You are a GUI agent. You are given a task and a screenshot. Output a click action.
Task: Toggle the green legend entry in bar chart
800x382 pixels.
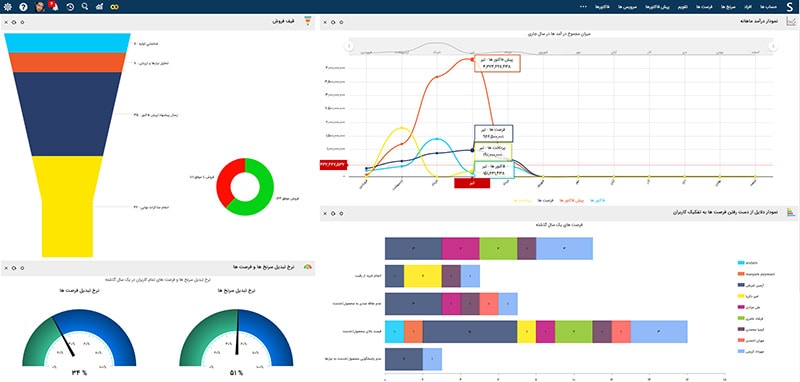tap(751, 318)
